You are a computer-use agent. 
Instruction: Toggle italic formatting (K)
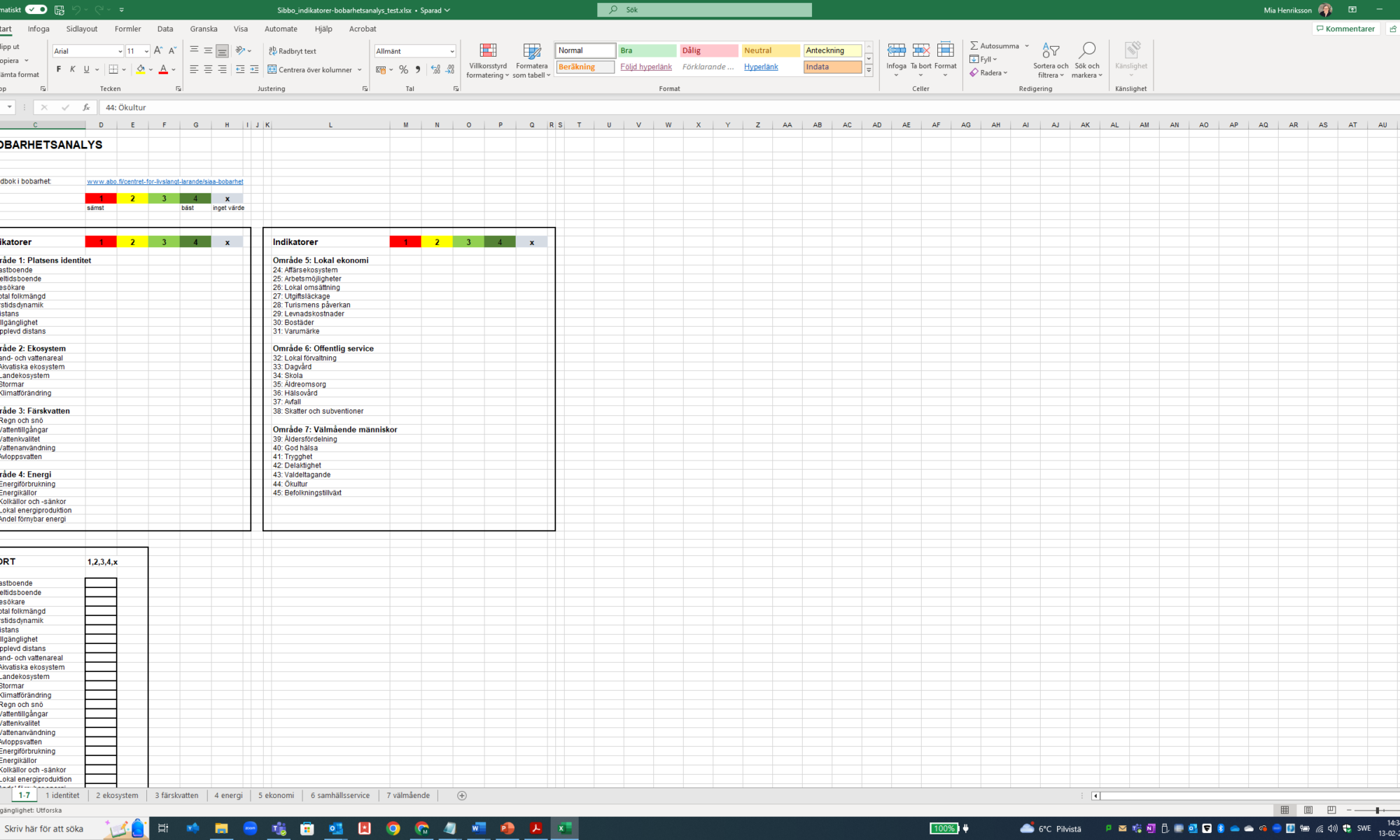click(x=72, y=69)
